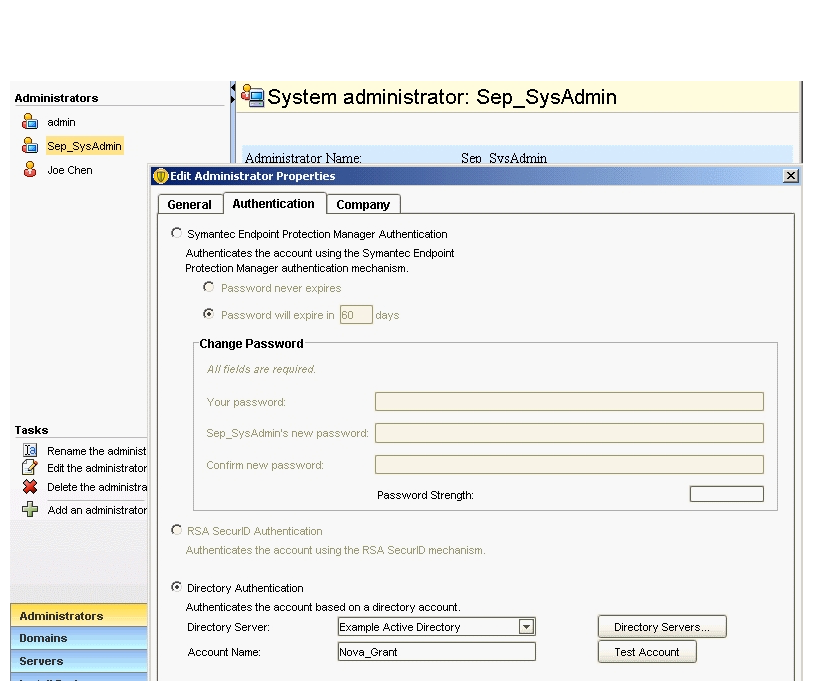Click the Directory Server label
The width and height of the screenshot is (829, 690).
[228, 627]
